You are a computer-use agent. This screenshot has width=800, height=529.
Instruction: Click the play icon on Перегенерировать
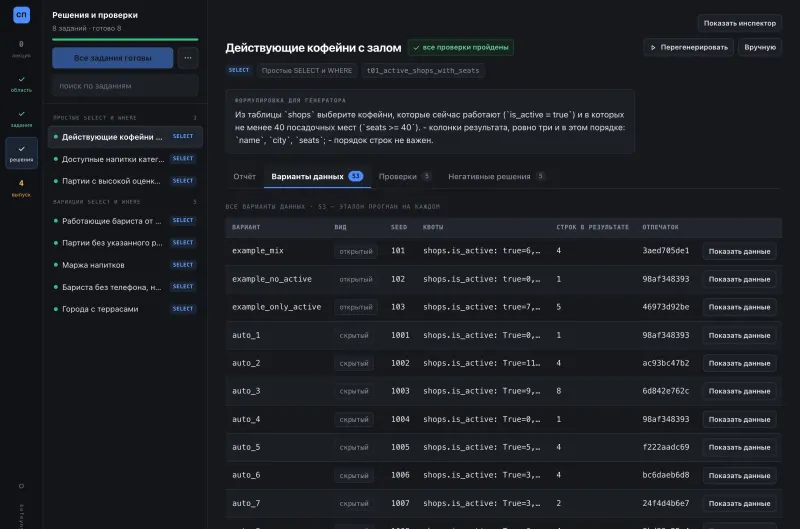pyautogui.click(x=653, y=47)
